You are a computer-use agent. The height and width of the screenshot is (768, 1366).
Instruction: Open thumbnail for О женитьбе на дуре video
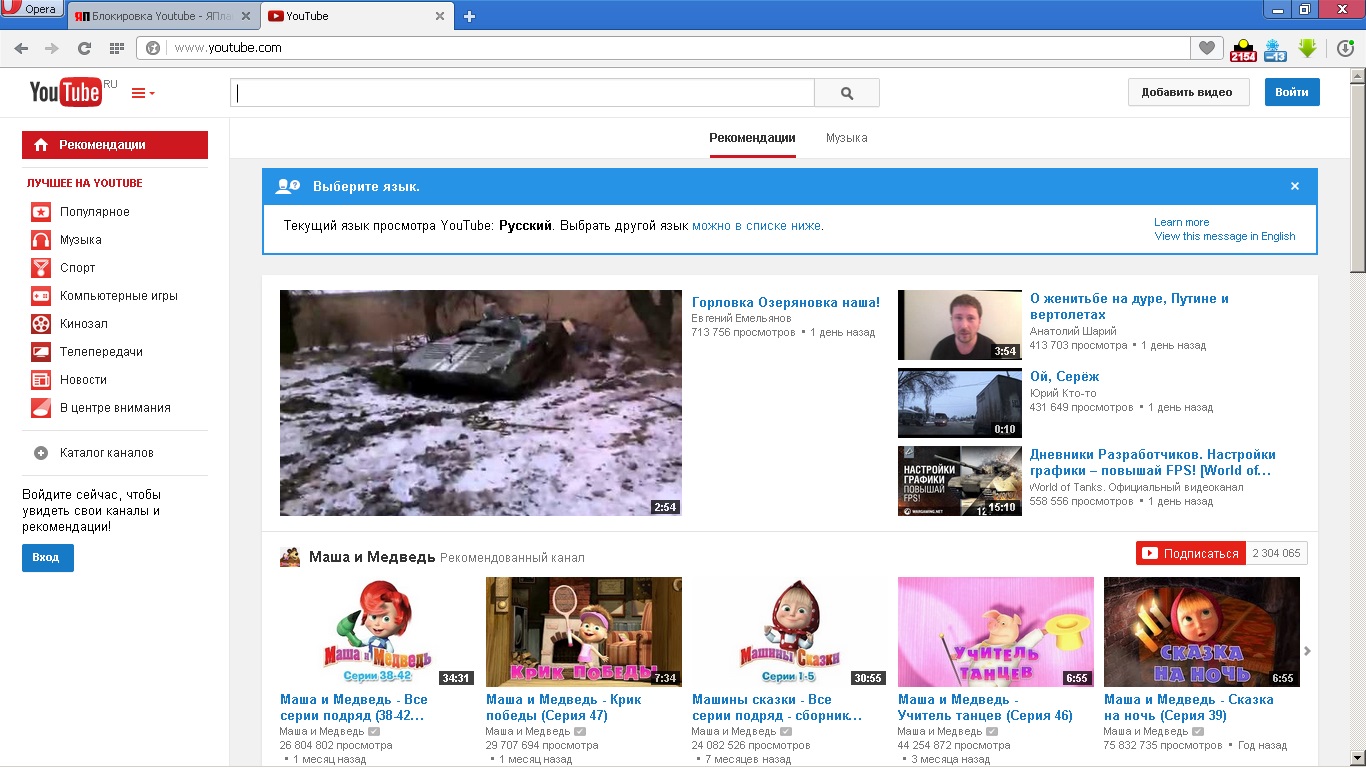point(960,325)
